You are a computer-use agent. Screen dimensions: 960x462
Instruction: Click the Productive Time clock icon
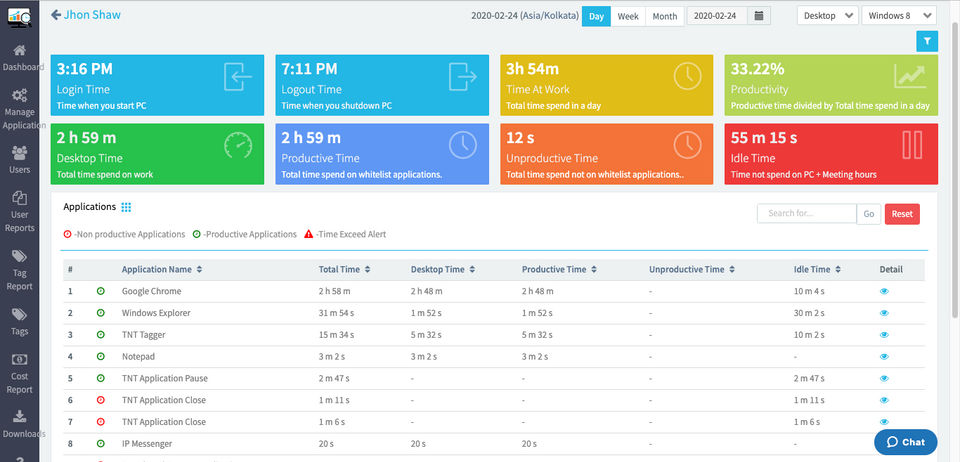pyautogui.click(x=463, y=145)
